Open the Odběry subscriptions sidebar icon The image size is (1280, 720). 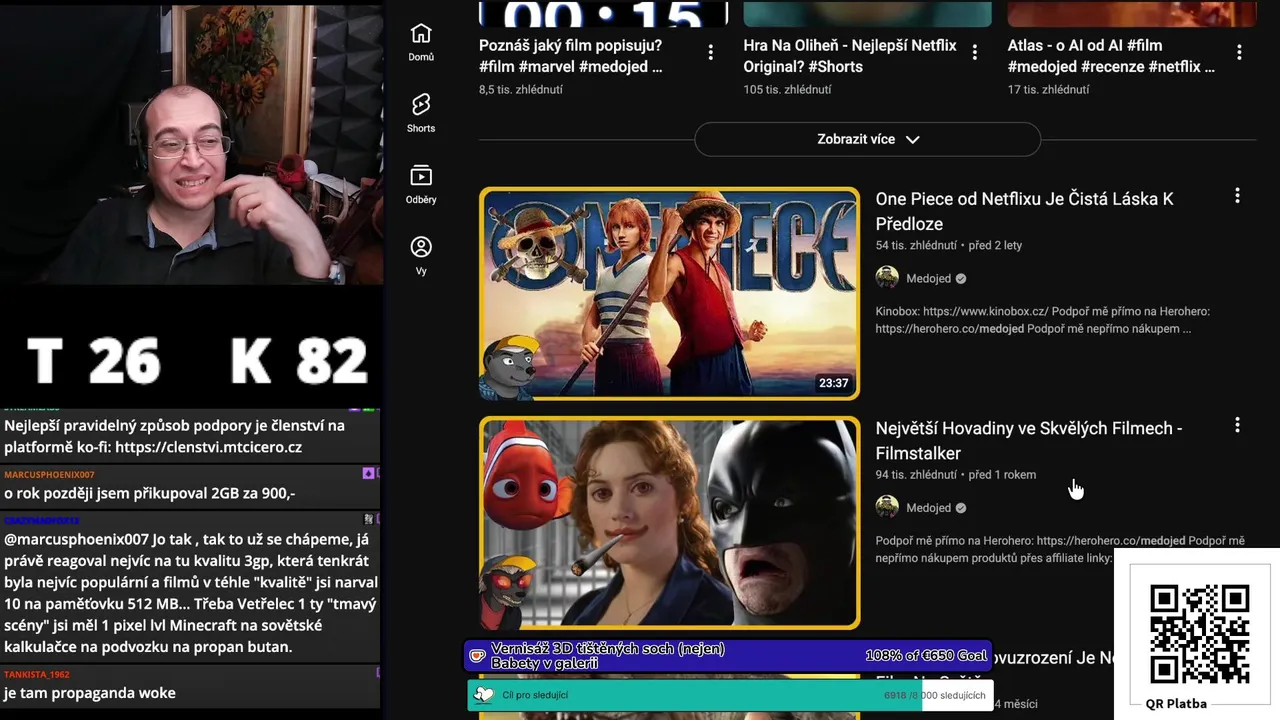tap(421, 185)
